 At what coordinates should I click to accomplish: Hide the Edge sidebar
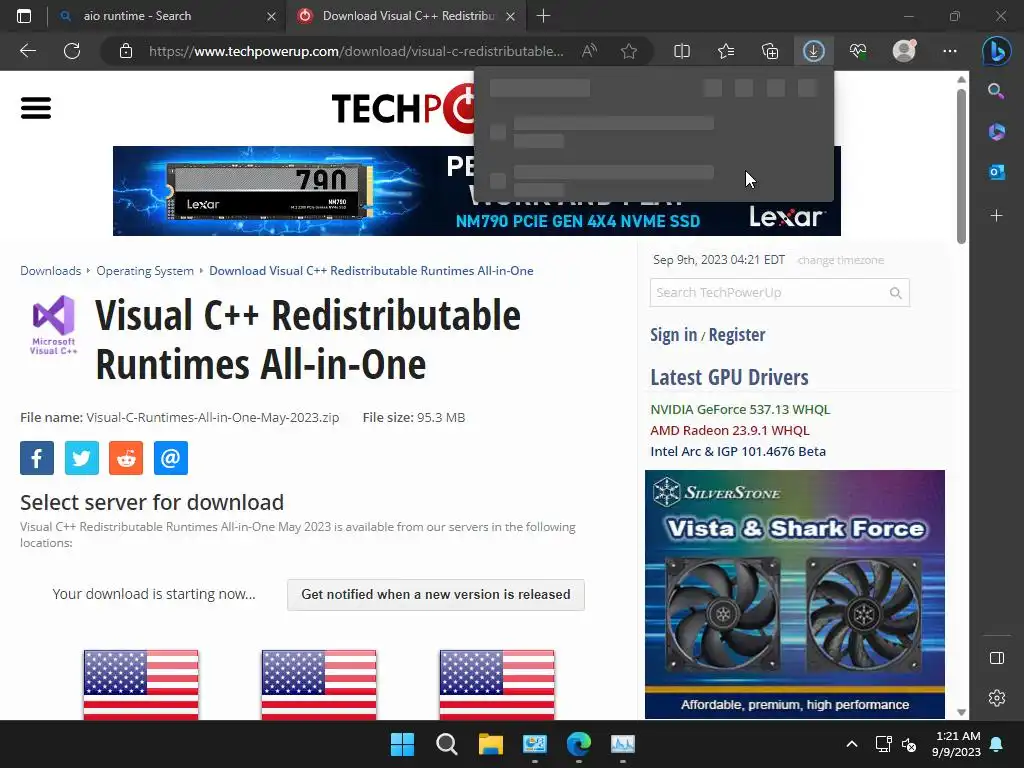point(997,658)
